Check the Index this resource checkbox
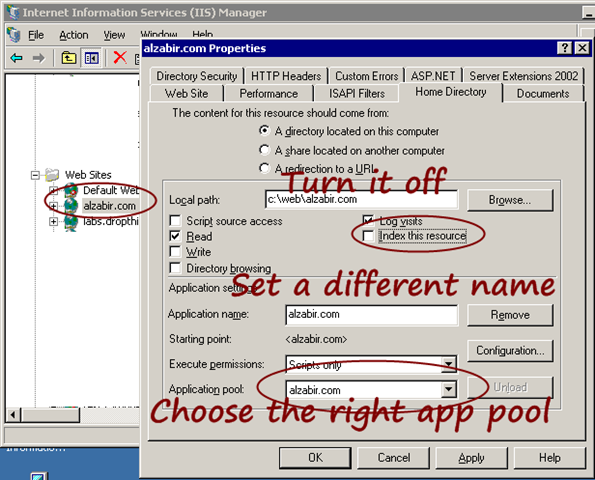The width and height of the screenshot is (595, 480). tap(368, 236)
